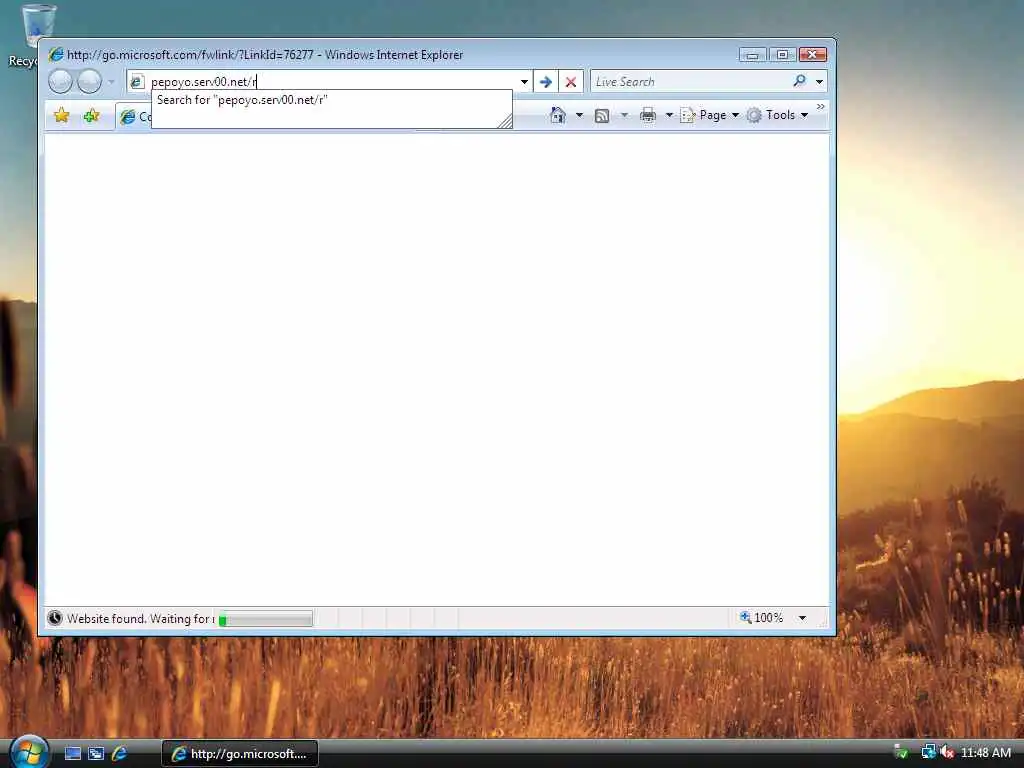1024x768 pixels.
Task: Click the Back navigation button
Action: pos(60,82)
